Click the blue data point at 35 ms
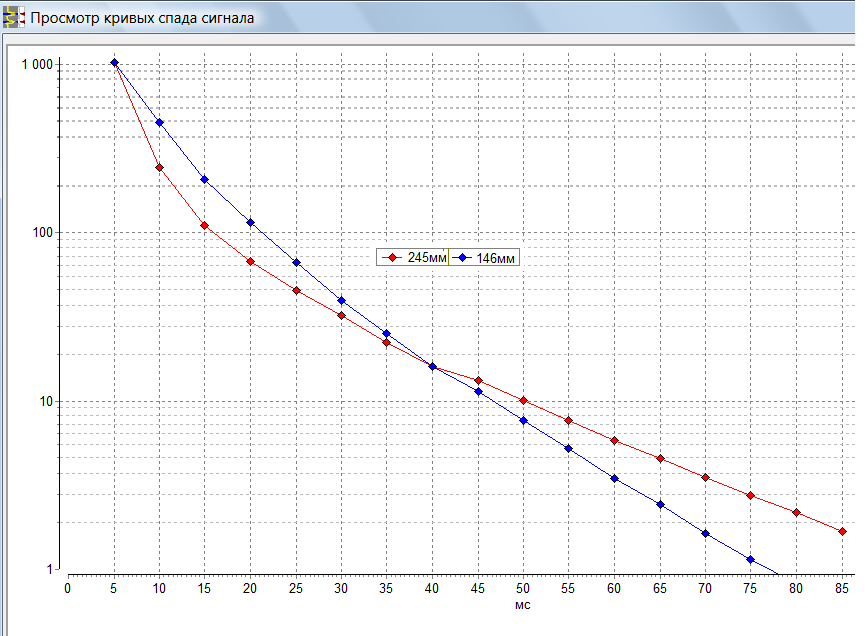The width and height of the screenshot is (866, 636). click(x=387, y=333)
